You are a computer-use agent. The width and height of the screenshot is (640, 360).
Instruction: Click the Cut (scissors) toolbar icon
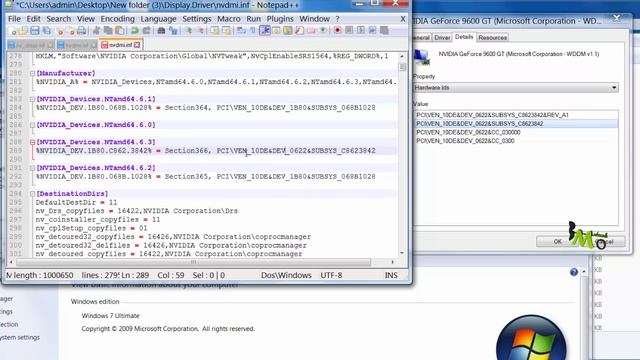(x=97, y=31)
